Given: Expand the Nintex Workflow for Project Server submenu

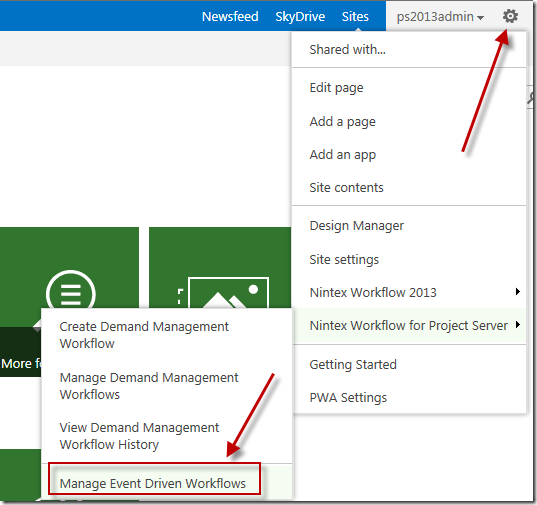Looking at the screenshot, I should 409,326.
